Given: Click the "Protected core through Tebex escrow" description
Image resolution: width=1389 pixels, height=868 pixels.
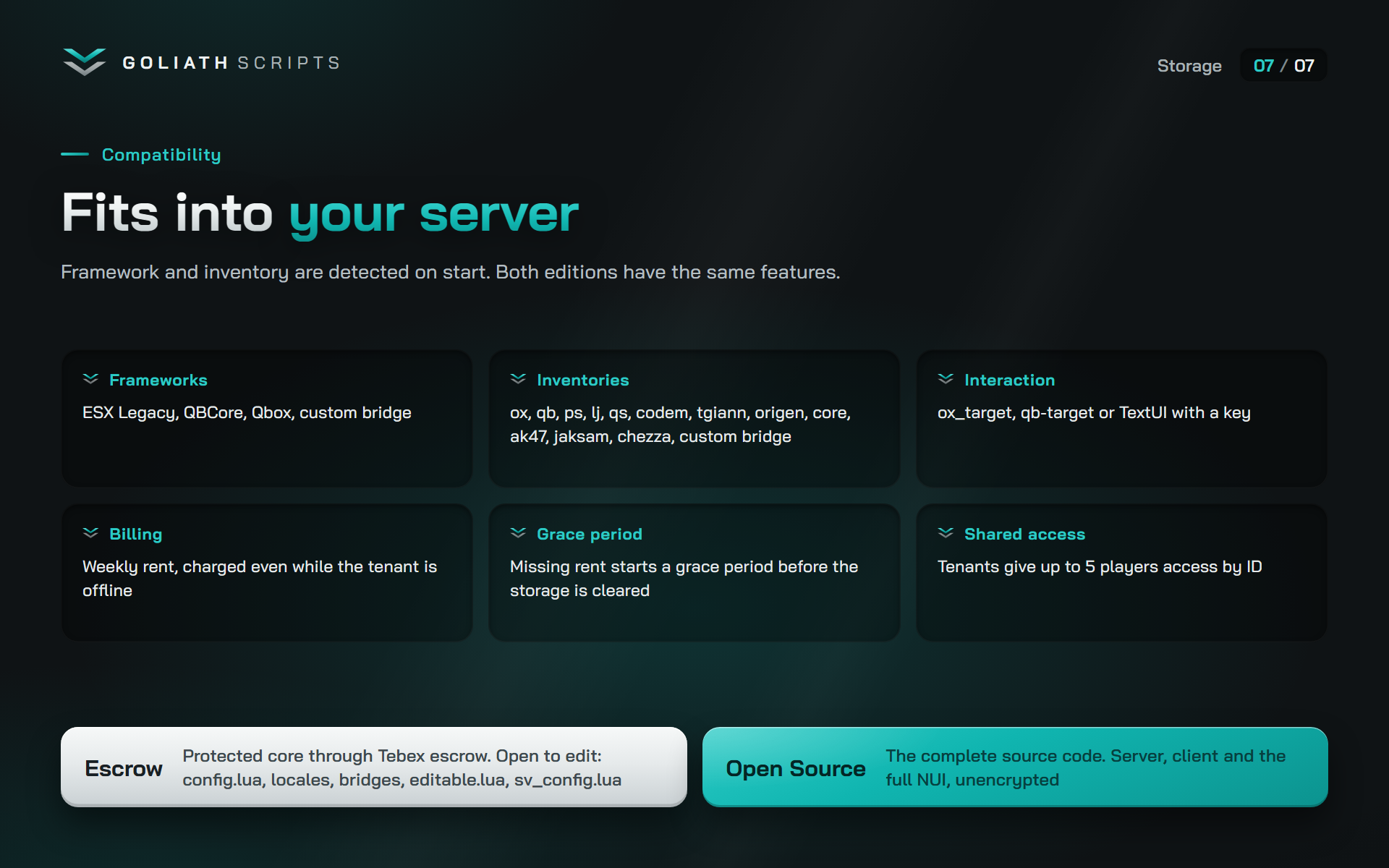Looking at the screenshot, I should pyautogui.click(x=402, y=767).
